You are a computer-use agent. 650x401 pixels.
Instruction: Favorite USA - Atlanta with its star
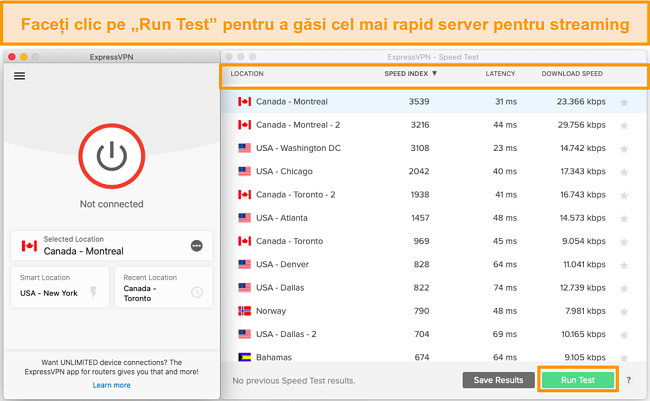point(624,218)
